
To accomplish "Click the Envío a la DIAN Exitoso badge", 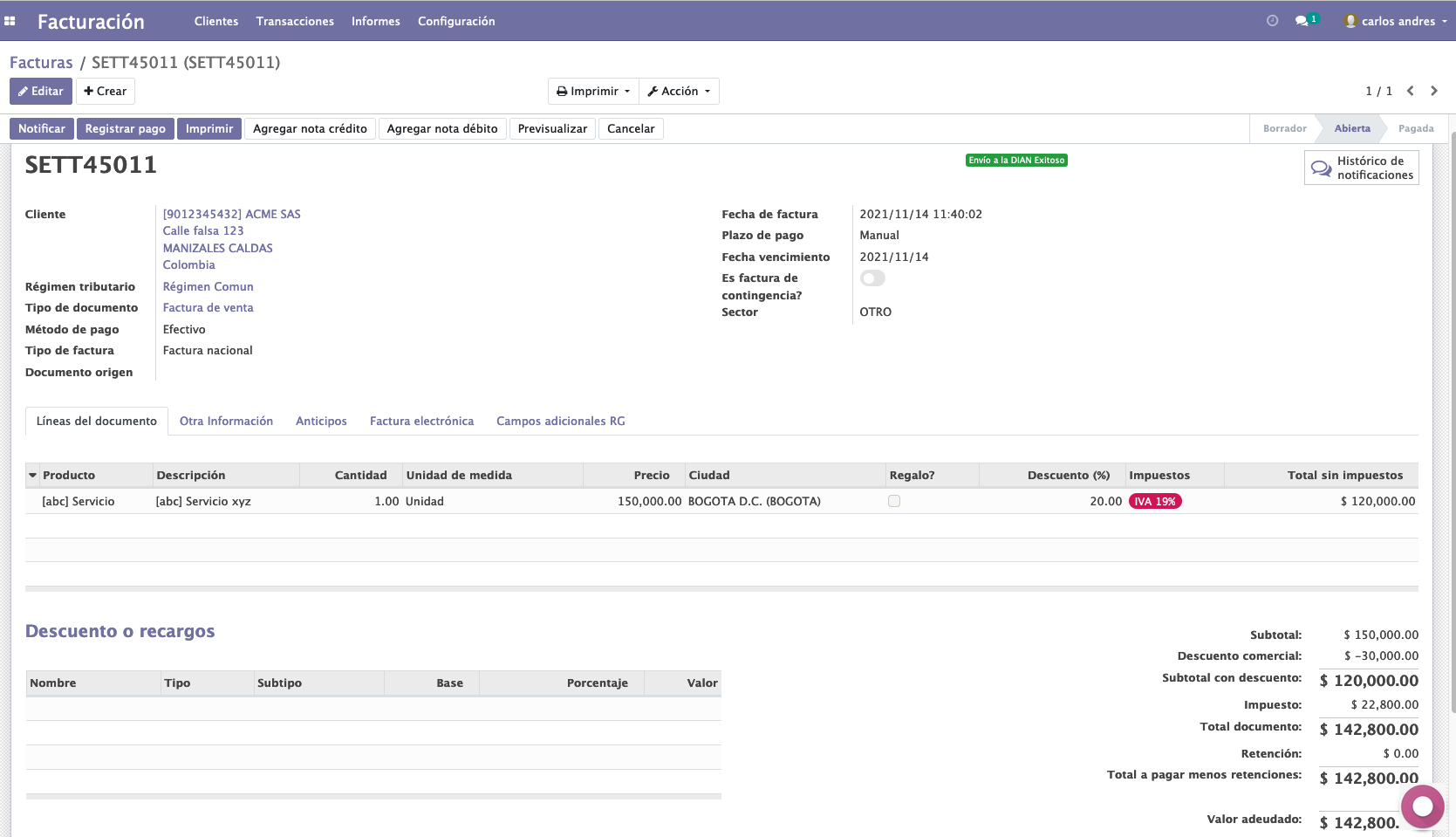I will (x=1016, y=160).
